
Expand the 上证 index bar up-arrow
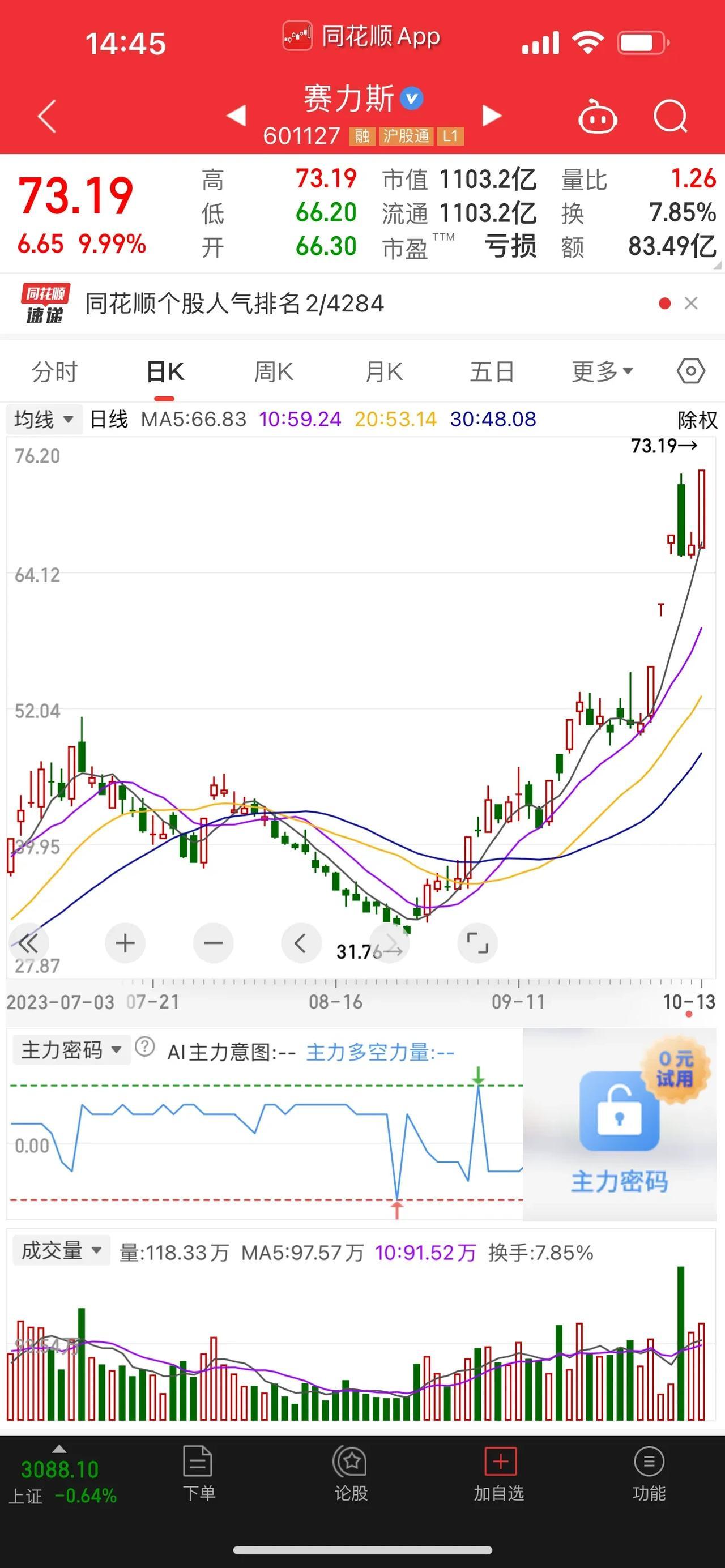pyautogui.click(x=59, y=1448)
